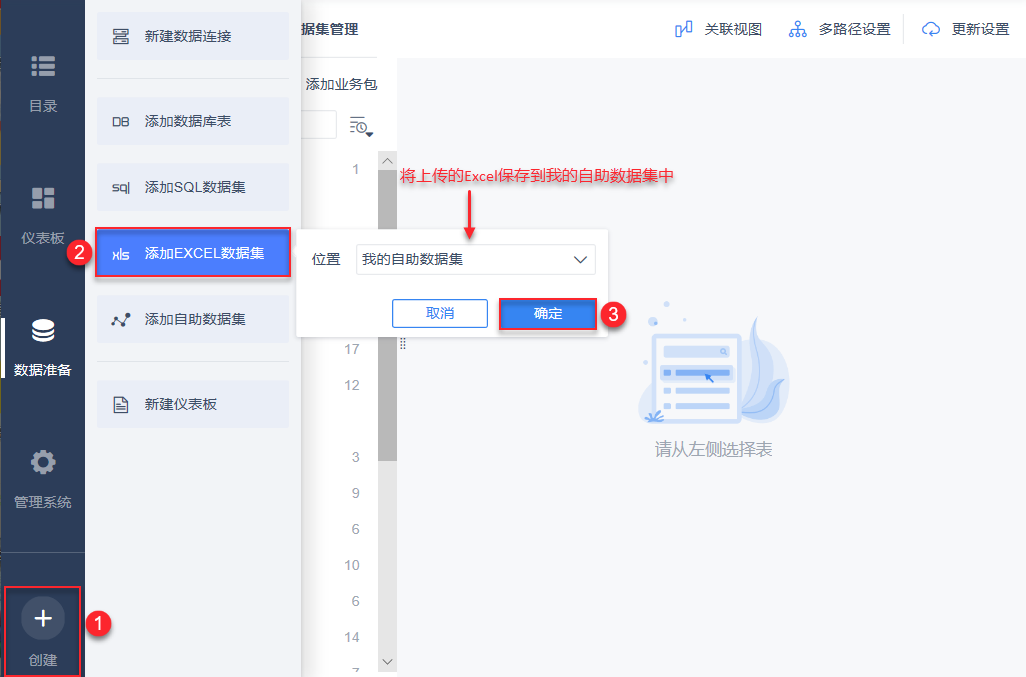Click the row count 14
1026x677 pixels.
click(352, 637)
